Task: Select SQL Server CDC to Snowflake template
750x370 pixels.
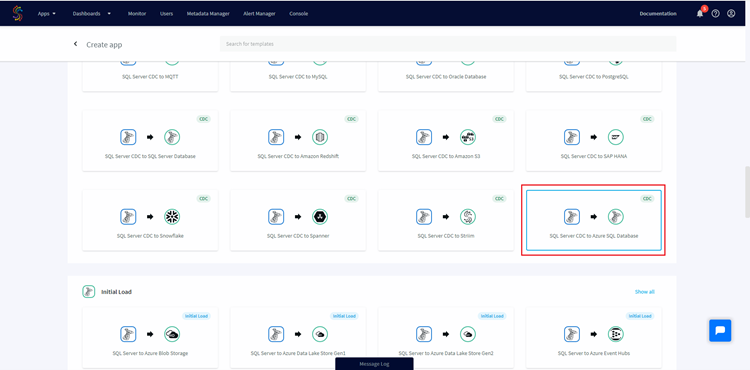Action: coord(150,220)
